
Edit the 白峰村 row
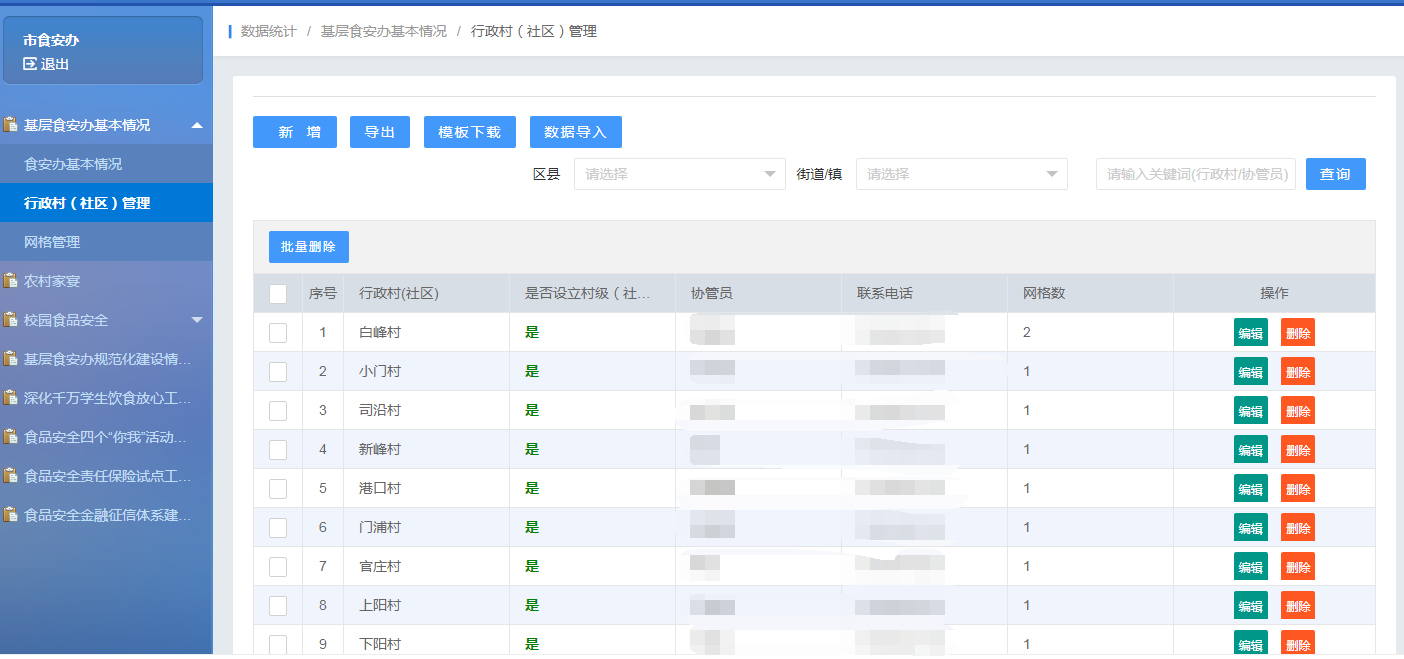coord(1251,332)
